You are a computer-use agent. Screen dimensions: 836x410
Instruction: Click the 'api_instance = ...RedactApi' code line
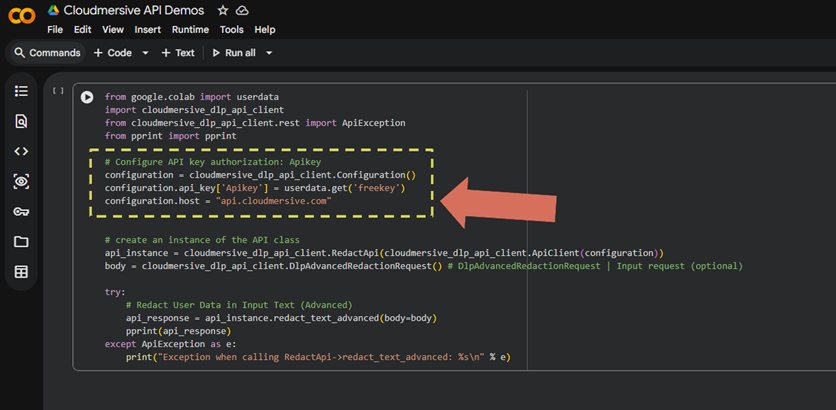pos(384,253)
